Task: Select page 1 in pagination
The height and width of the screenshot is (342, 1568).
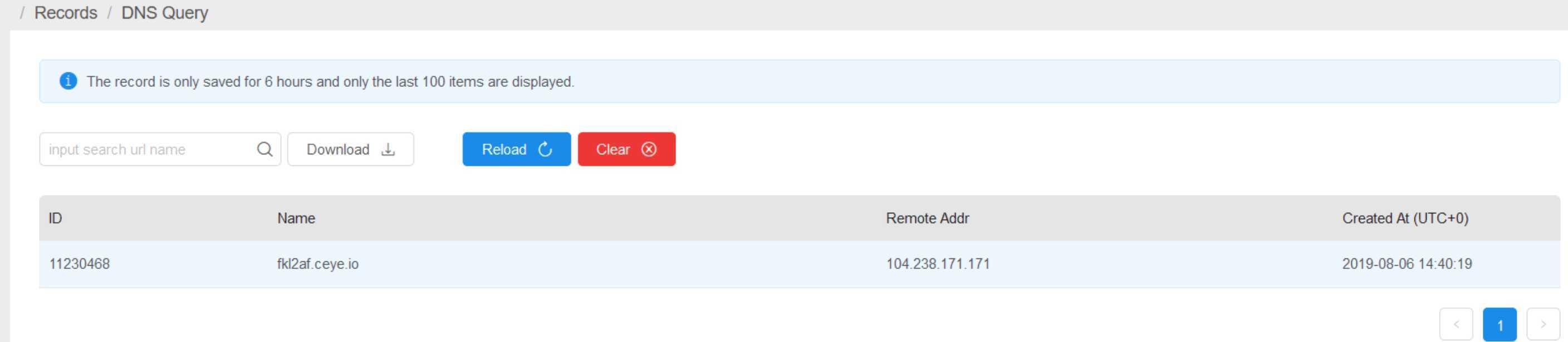Action: [1500, 324]
